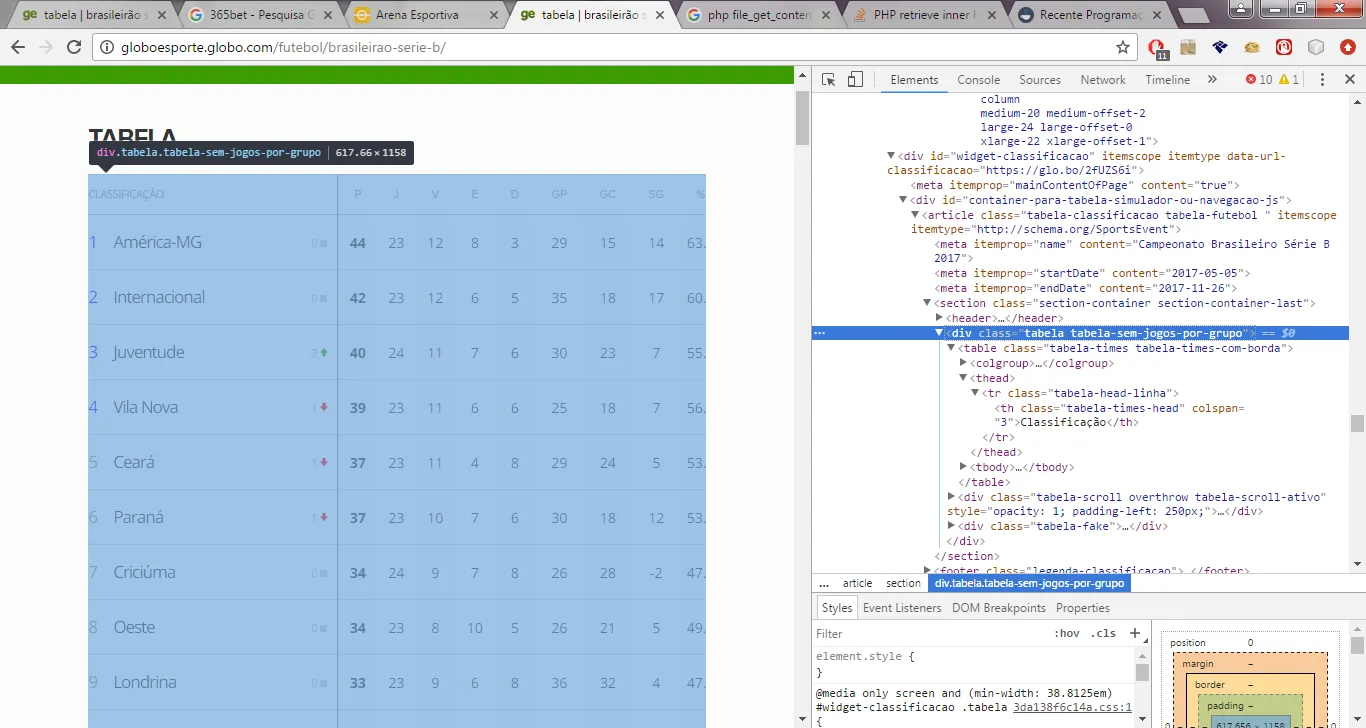Close the DevTools panel
The width and height of the screenshot is (1366, 728).
pos(1348,80)
